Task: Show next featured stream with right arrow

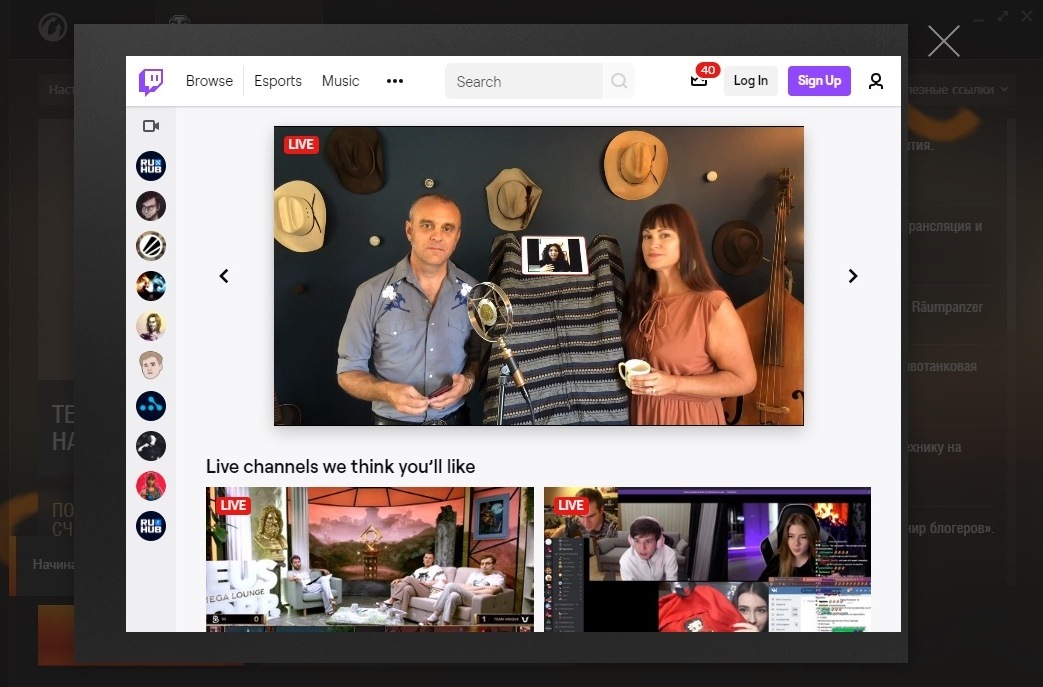Action: coord(853,276)
